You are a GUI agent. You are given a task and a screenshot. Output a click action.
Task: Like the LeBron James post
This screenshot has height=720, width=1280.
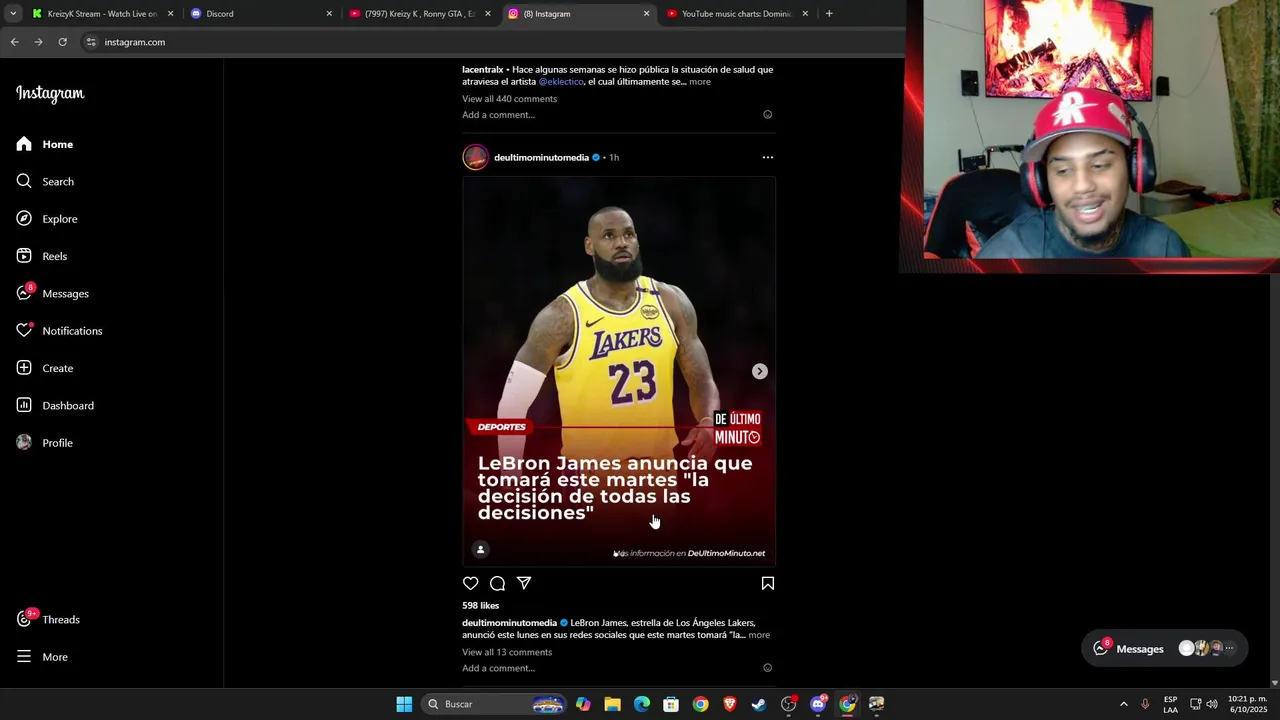471,583
